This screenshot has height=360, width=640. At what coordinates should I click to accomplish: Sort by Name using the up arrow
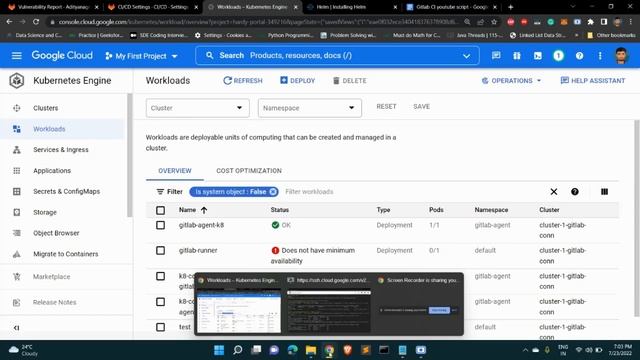coord(204,210)
